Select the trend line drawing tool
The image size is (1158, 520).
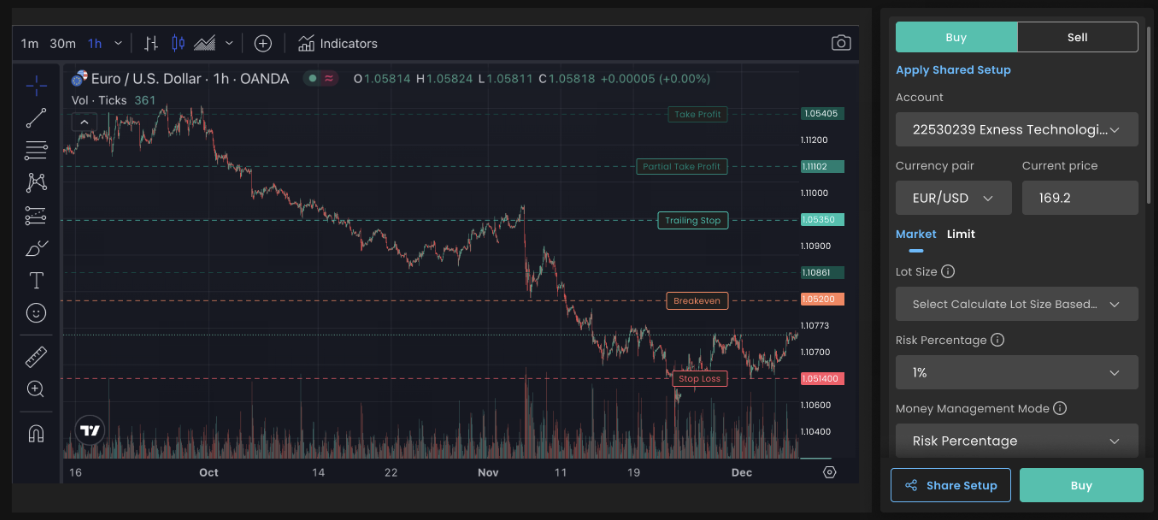click(x=36, y=118)
